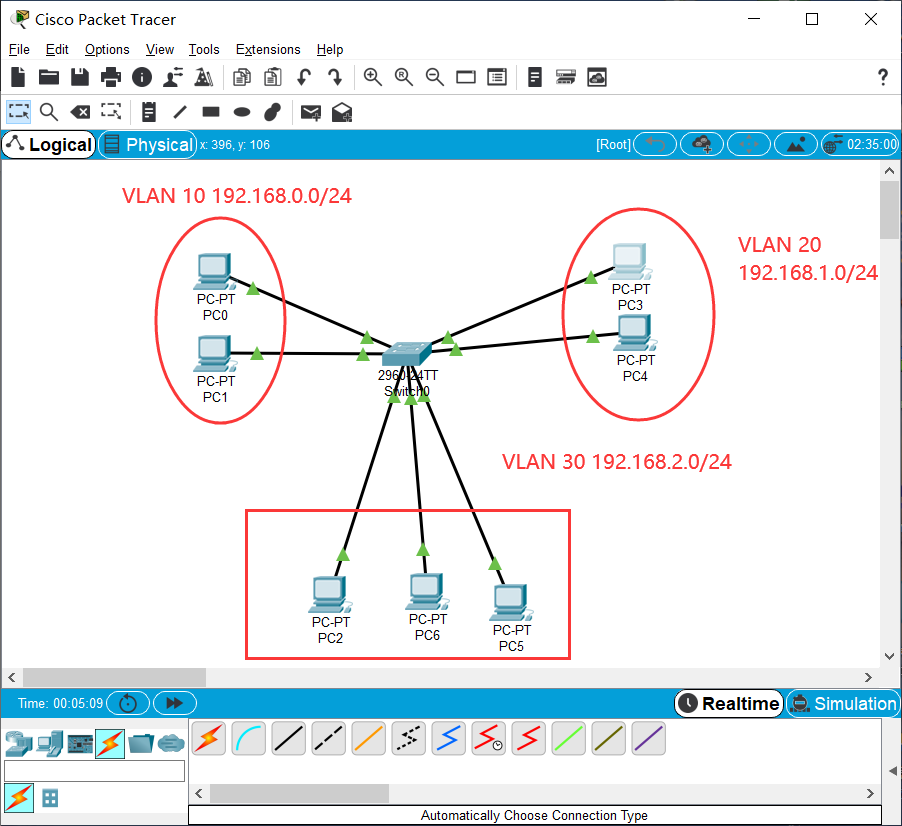Paste with the clipboard icon
The width and height of the screenshot is (902, 826).
pyautogui.click(x=273, y=77)
